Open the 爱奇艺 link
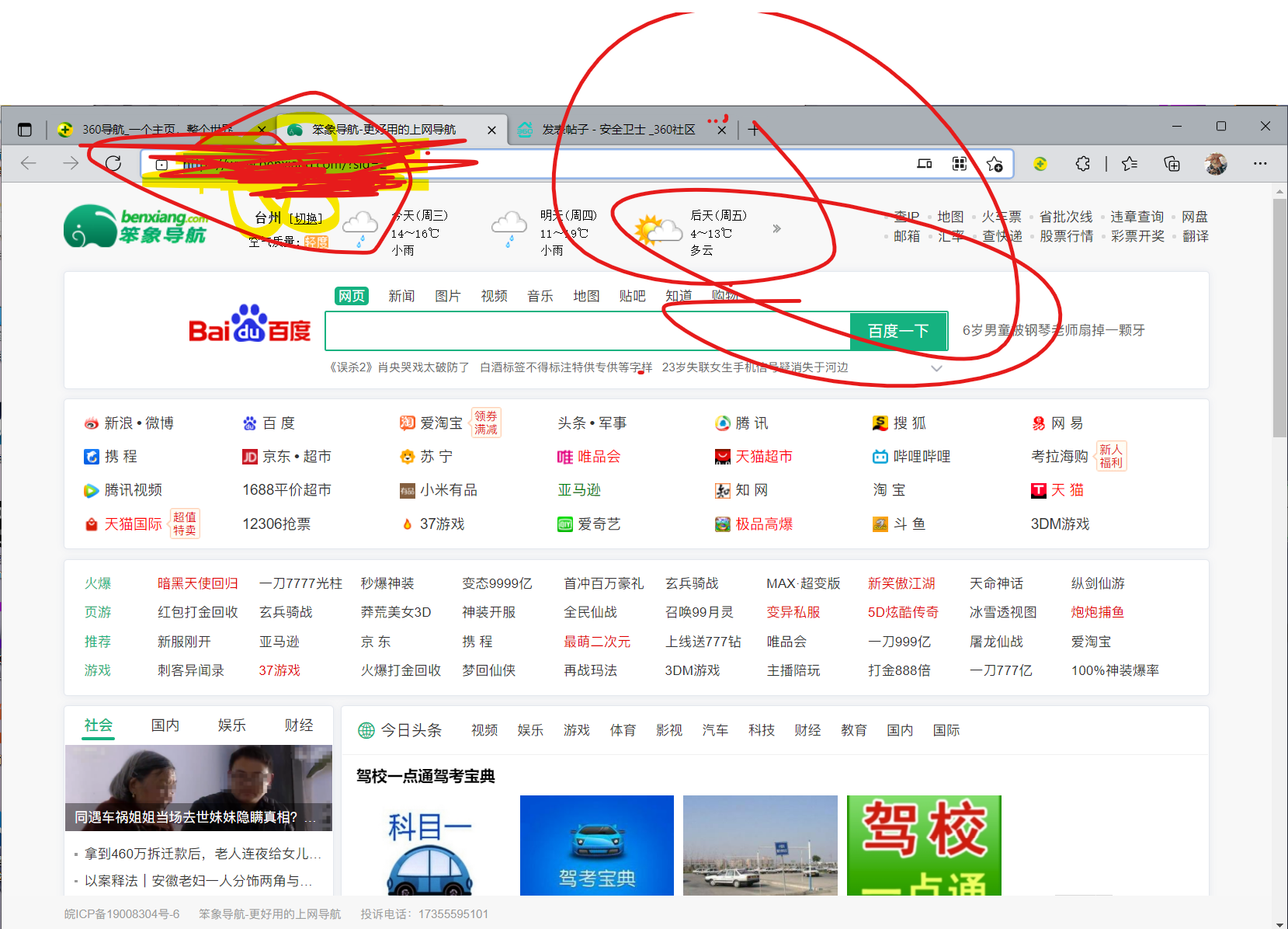The width and height of the screenshot is (1288, 929). point(589,524)
